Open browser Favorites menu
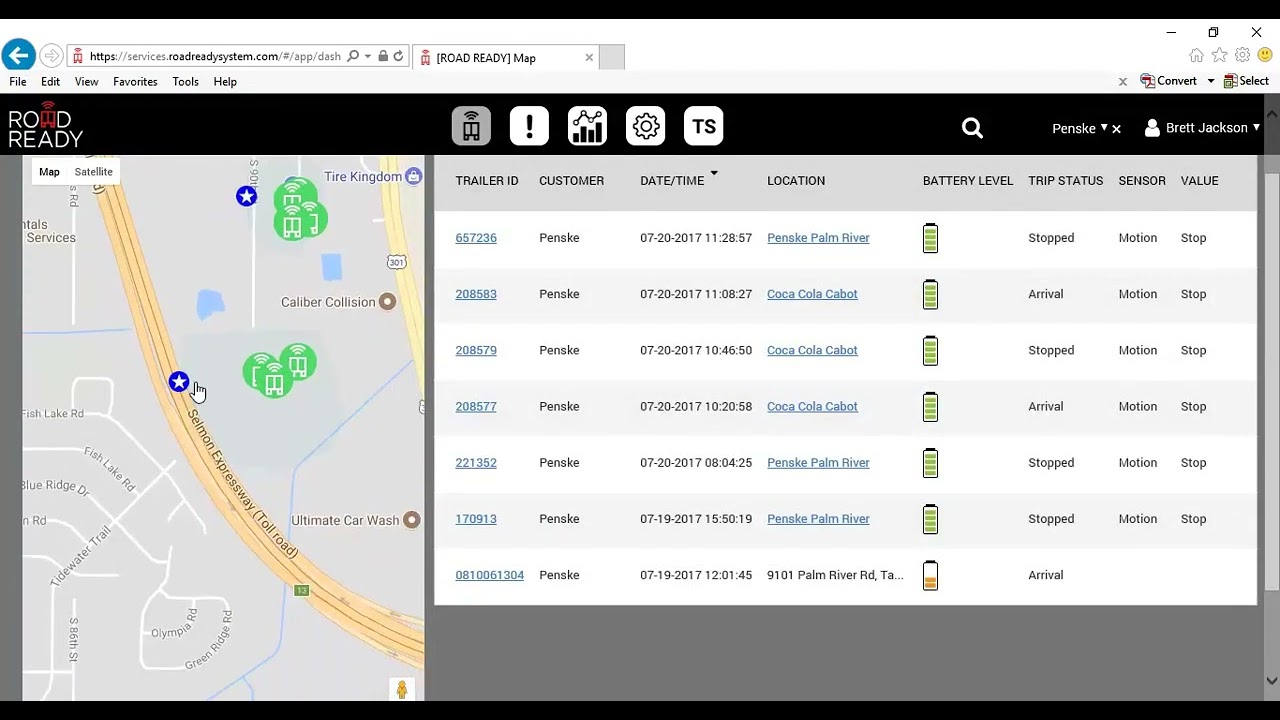 [x=135, y=82]
